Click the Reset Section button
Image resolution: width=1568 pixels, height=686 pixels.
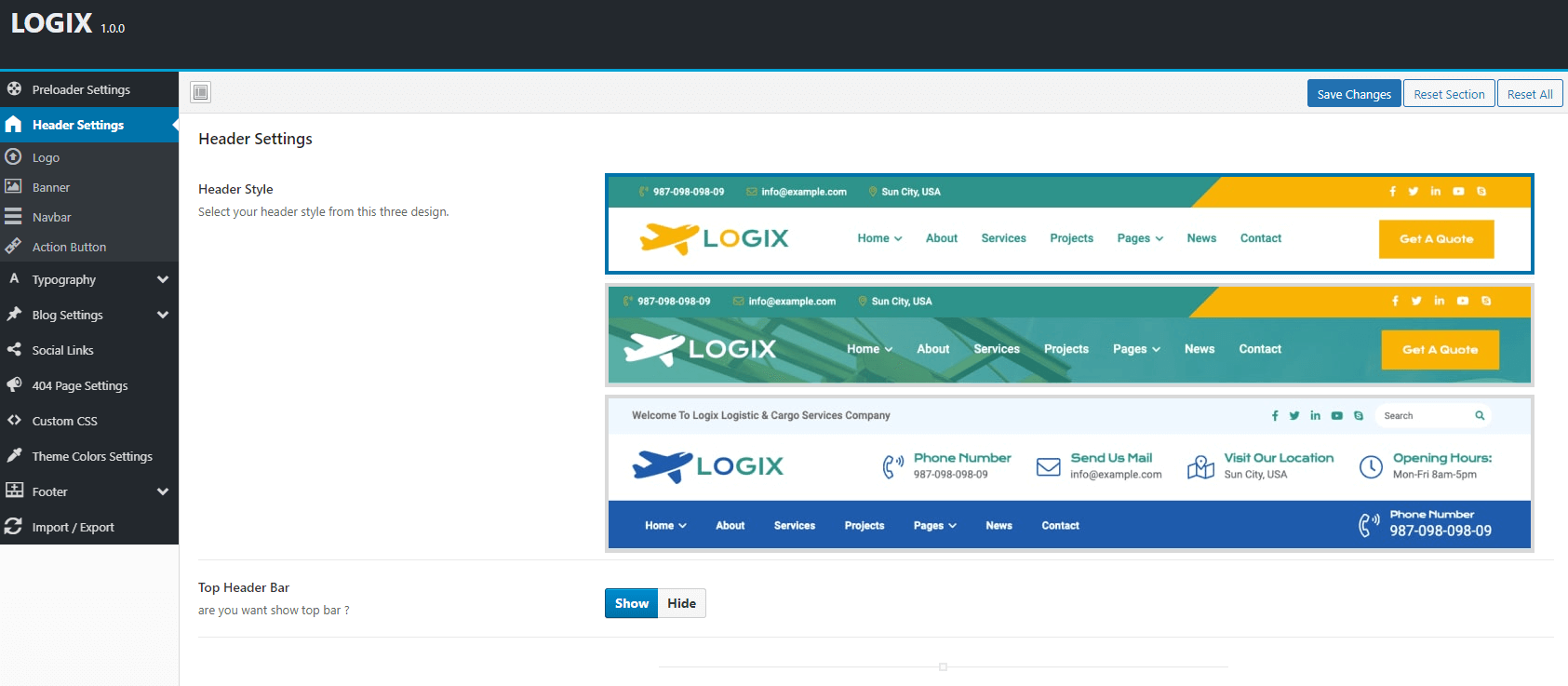(1449, 94)
